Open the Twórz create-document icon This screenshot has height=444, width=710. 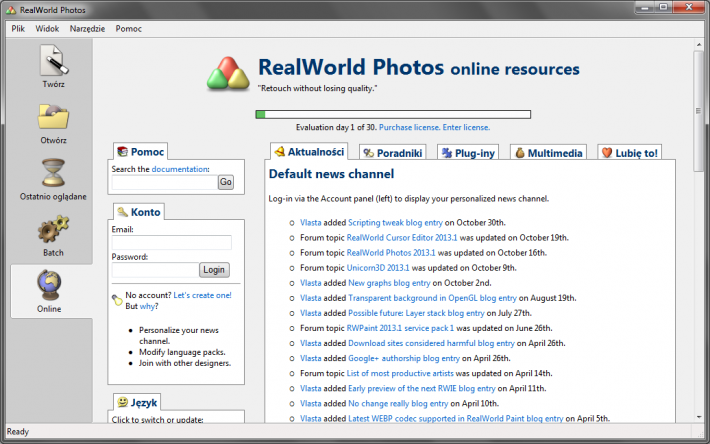tap(53, 60)
